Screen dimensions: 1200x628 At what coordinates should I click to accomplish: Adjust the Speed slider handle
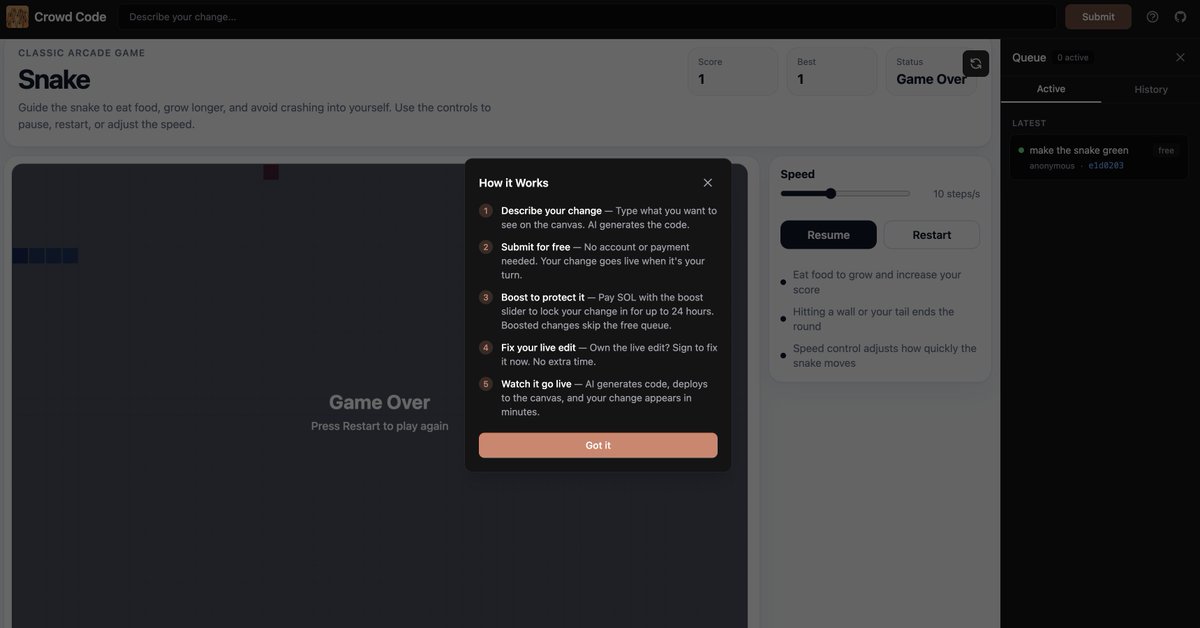coord(831,193)
